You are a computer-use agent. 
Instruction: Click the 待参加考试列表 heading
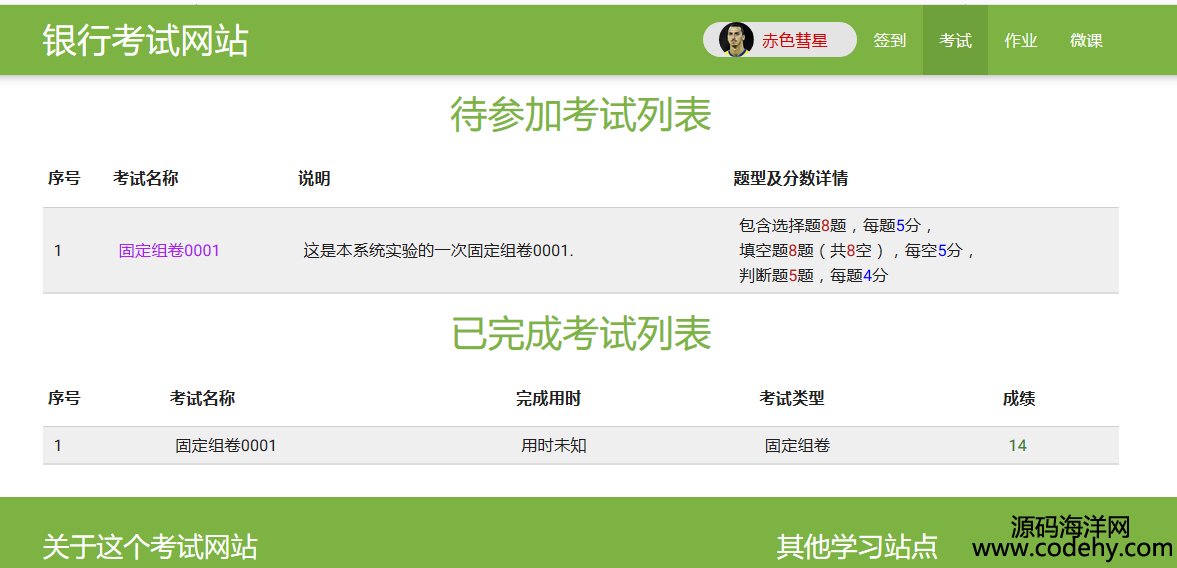point(580,116)
